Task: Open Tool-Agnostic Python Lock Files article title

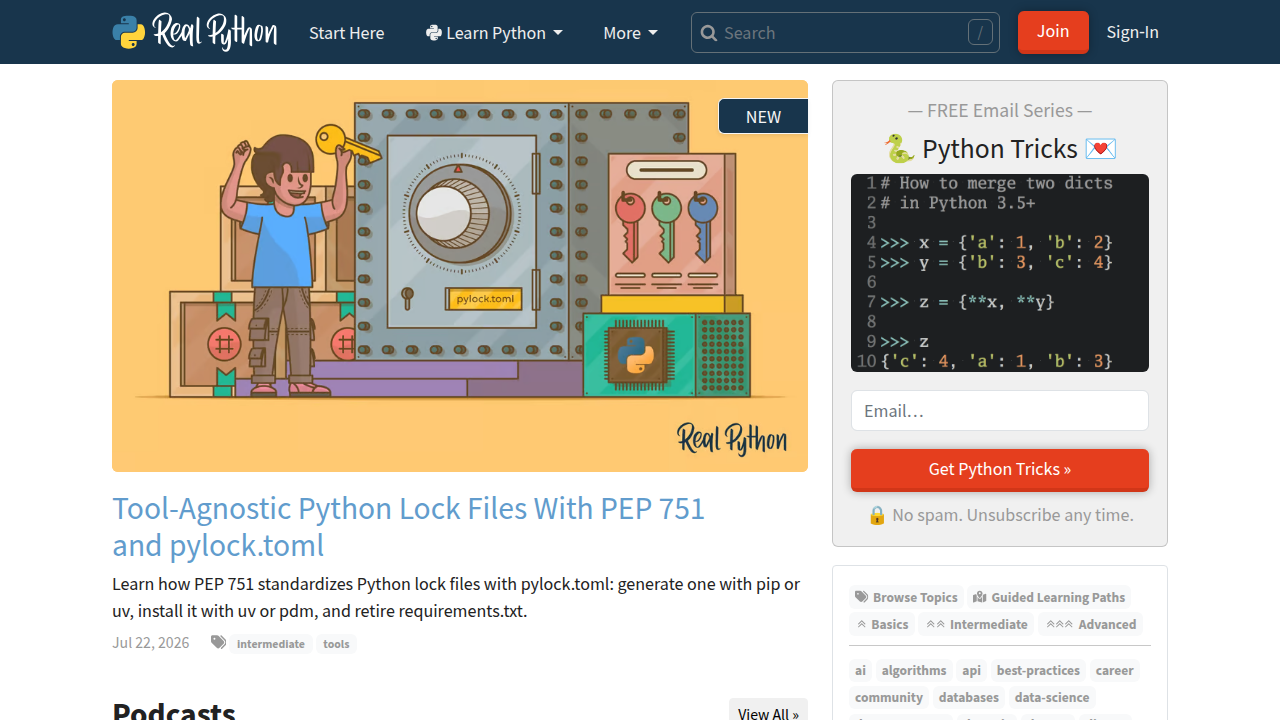Action: [408, 527]
